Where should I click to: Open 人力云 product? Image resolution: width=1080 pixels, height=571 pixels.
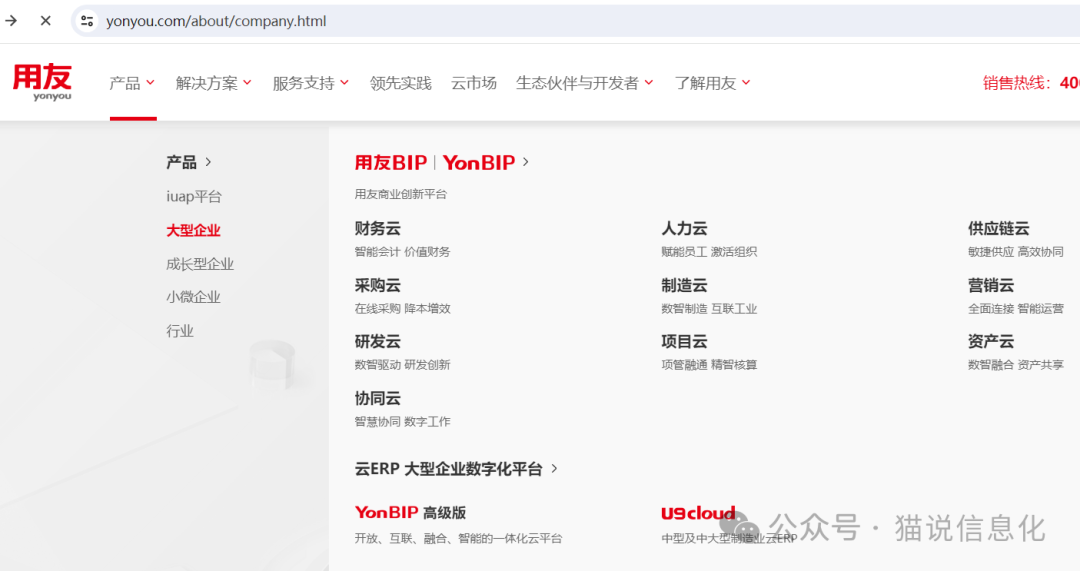click(x=684, y=228)
